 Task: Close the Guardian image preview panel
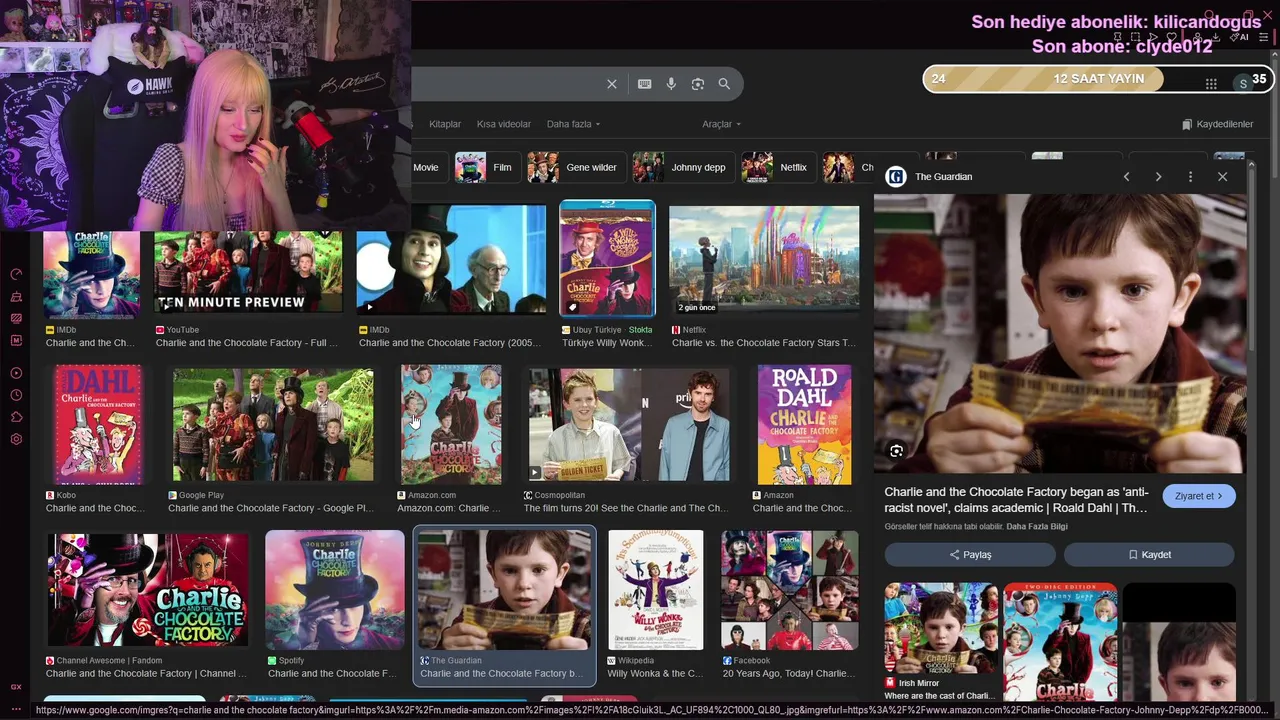[x=1222, y=177]
